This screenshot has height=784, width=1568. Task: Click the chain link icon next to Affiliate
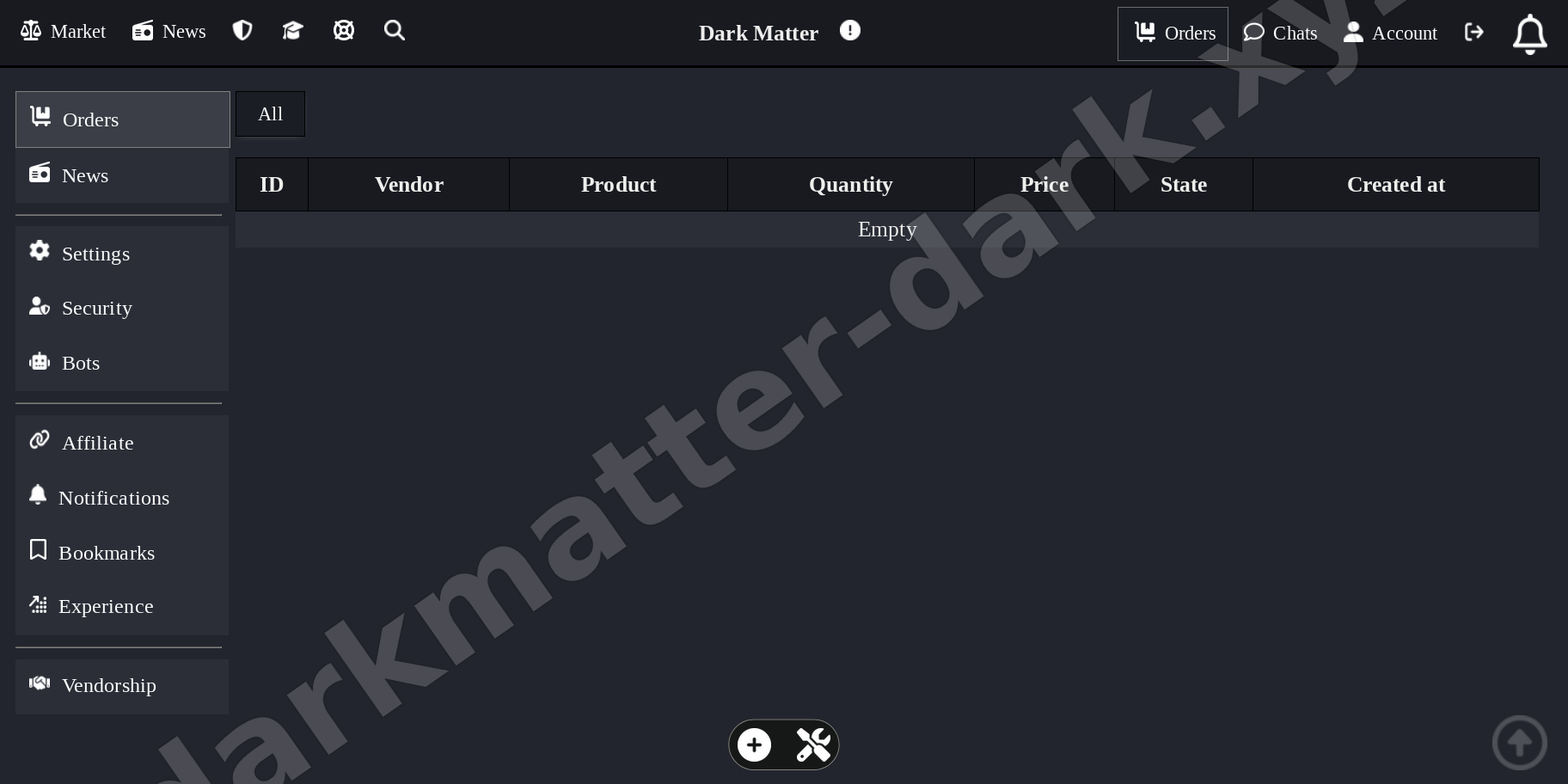tap(40, 439)
